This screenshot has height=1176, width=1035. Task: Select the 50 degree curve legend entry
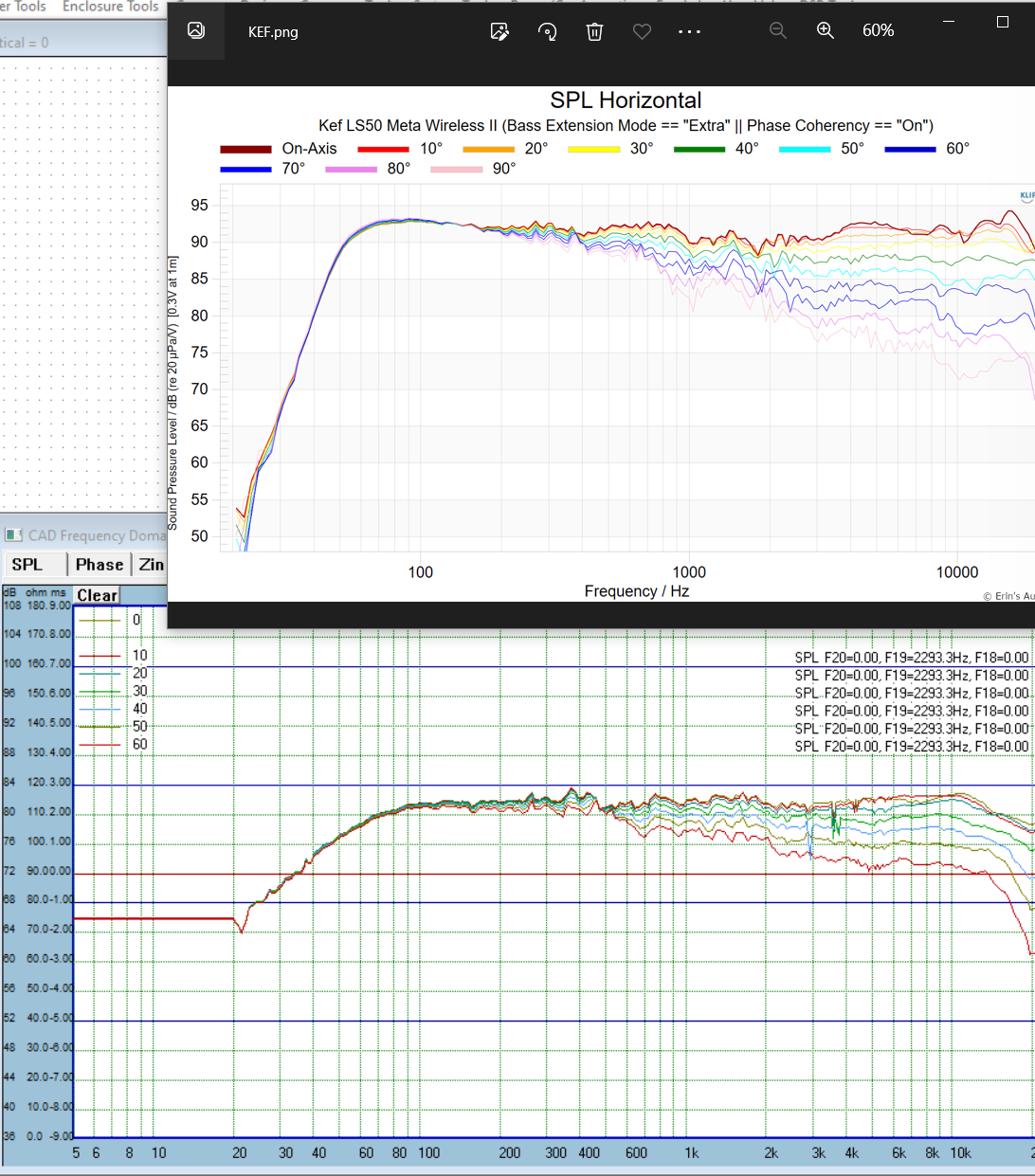click(x=113, y=727)
